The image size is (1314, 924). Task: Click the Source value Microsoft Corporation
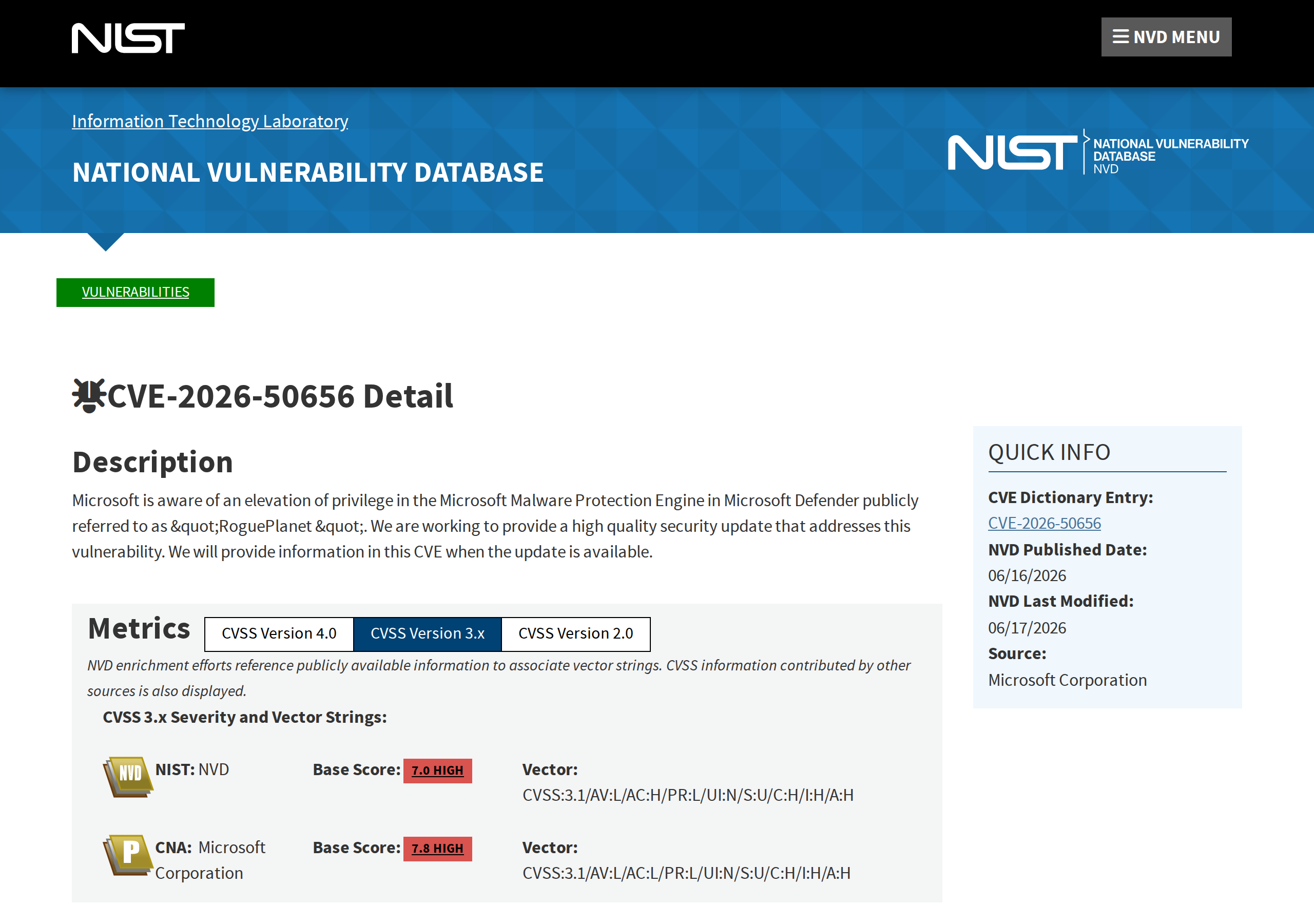coord(1067,680)
